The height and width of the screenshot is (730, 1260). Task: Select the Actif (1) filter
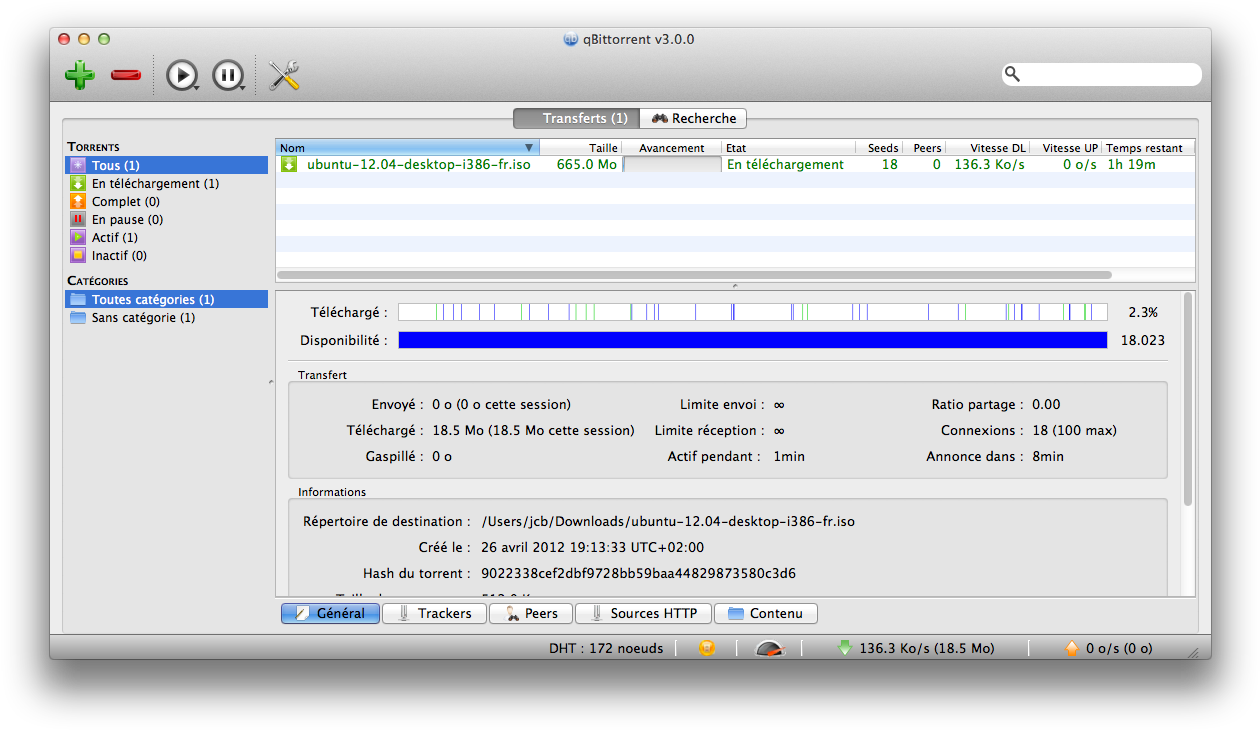tap(167, 237)
